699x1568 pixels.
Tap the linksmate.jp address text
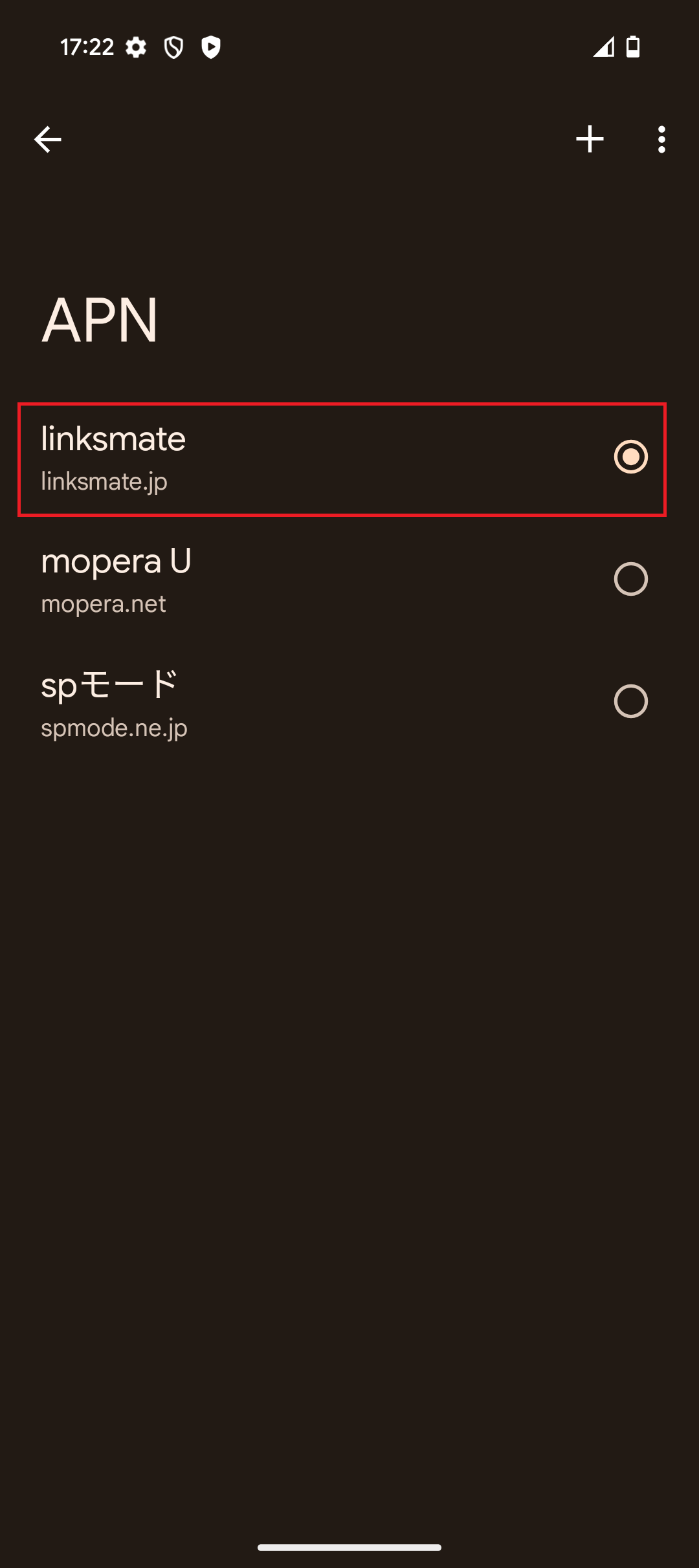[x=104, y=481]
